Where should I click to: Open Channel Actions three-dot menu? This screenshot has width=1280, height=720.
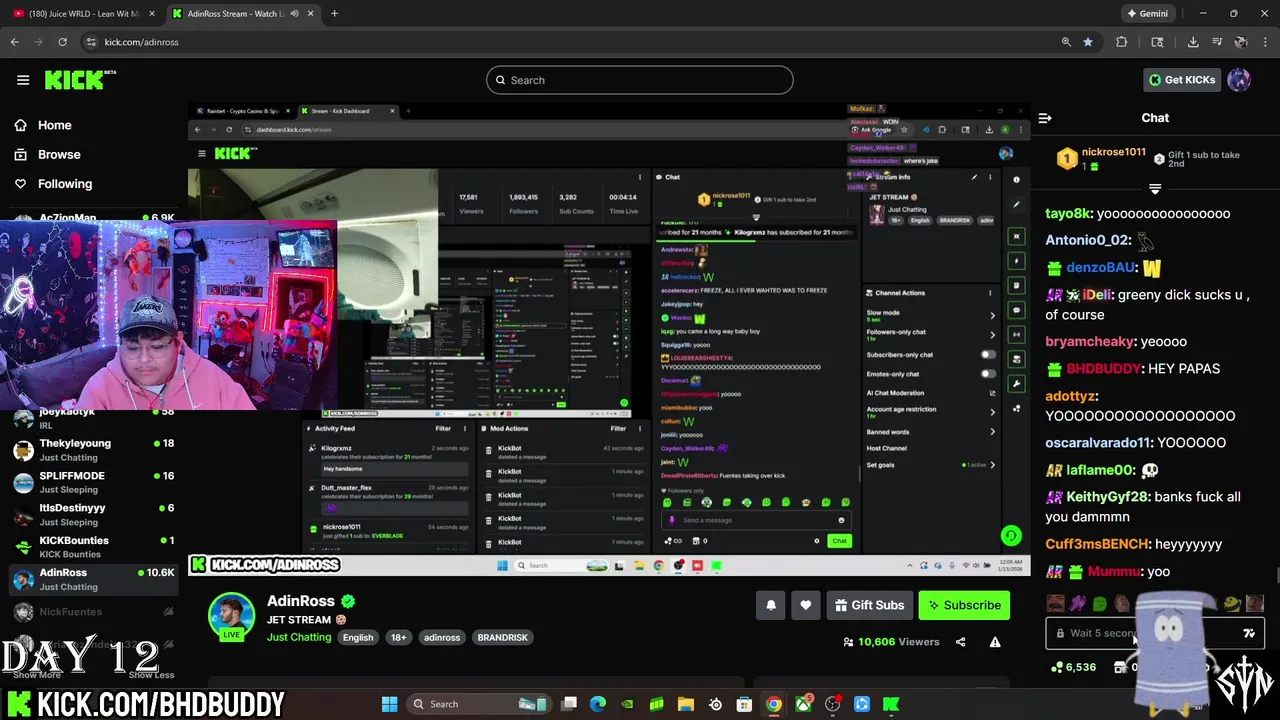click(x=990, y=293)
